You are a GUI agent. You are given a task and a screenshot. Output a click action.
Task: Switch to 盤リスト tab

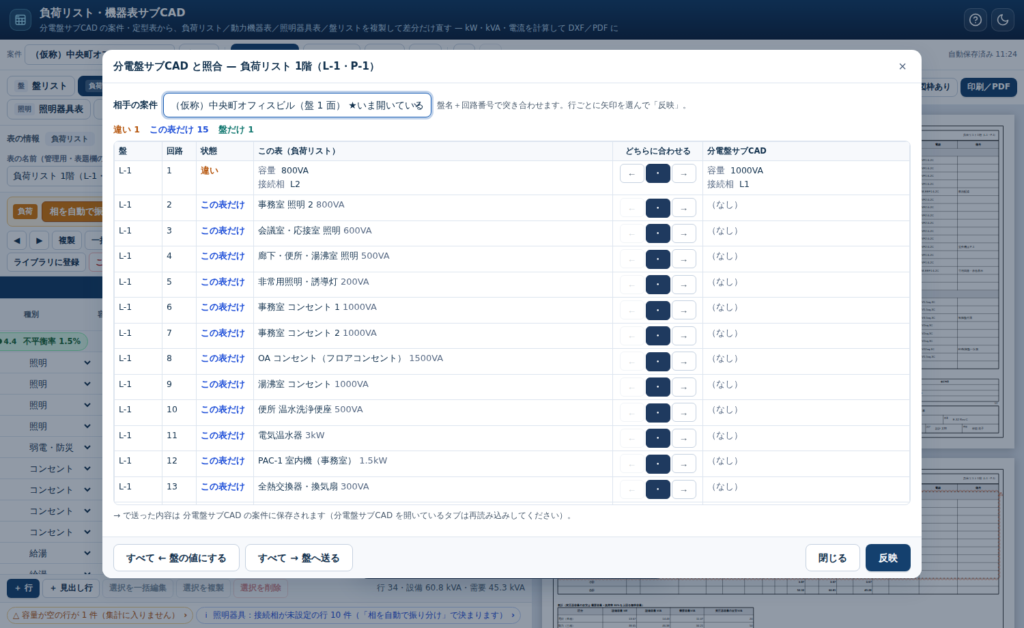[x=41, y=86]
